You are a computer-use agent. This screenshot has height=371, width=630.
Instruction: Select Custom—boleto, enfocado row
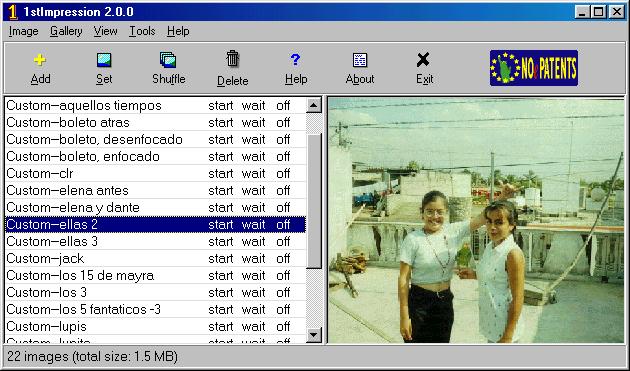tap(155, 156)
